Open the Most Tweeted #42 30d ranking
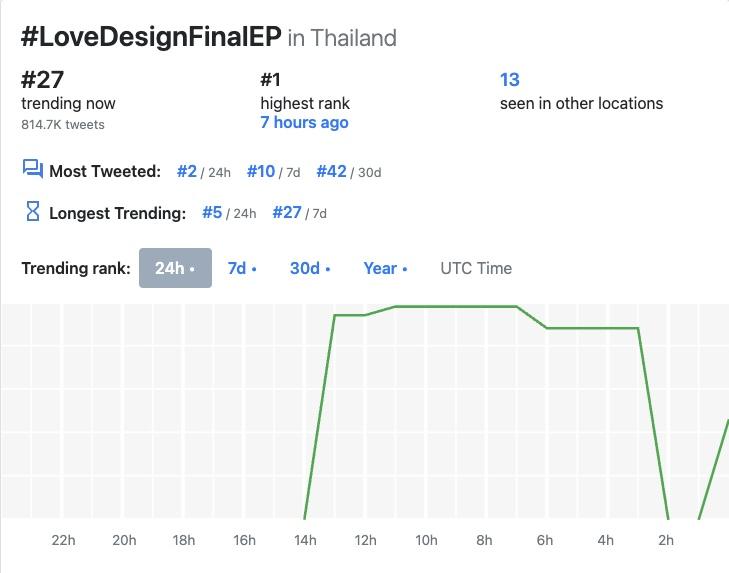 pyautogui.click(x=331, y=171)
